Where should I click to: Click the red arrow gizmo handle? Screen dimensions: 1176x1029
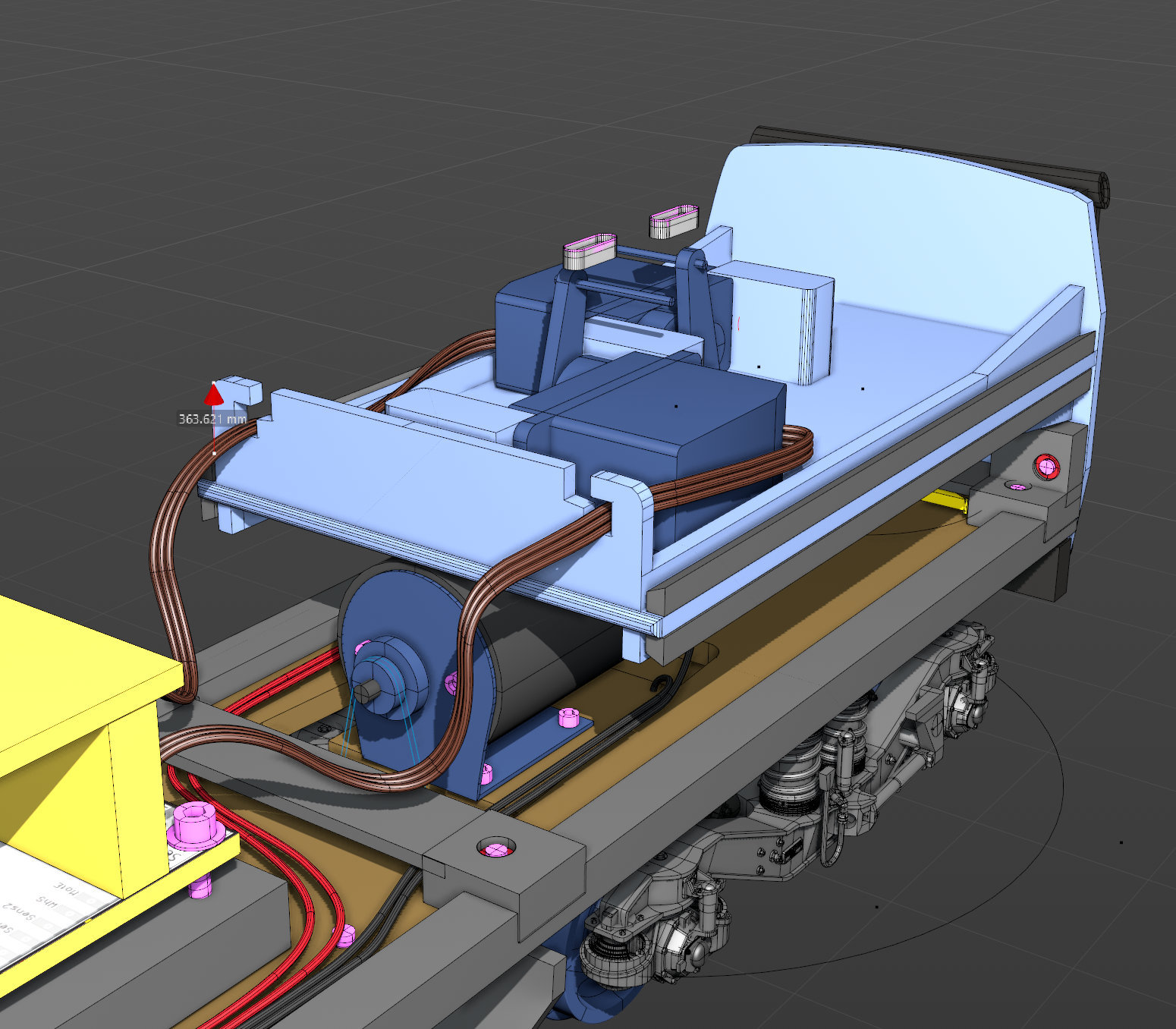[213, 395]
